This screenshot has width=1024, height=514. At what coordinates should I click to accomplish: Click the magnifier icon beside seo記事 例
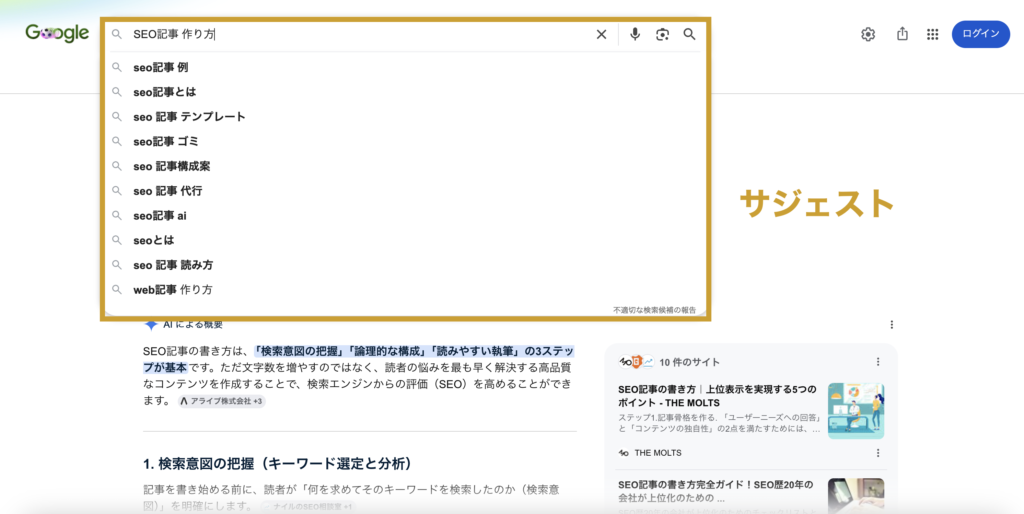click(117, 67)
